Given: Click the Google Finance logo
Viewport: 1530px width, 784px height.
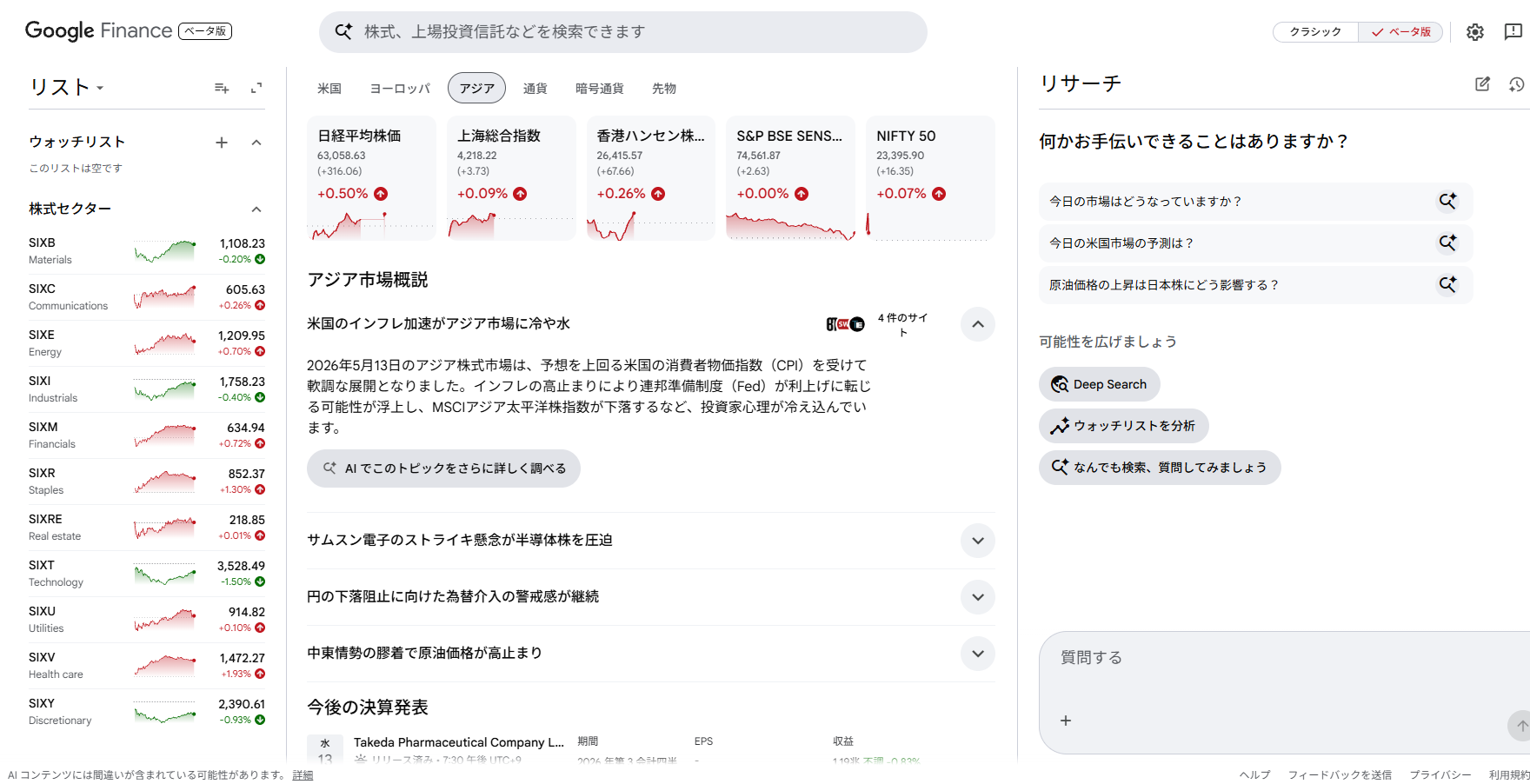Looking at the screenshot, I should [99, 30].
